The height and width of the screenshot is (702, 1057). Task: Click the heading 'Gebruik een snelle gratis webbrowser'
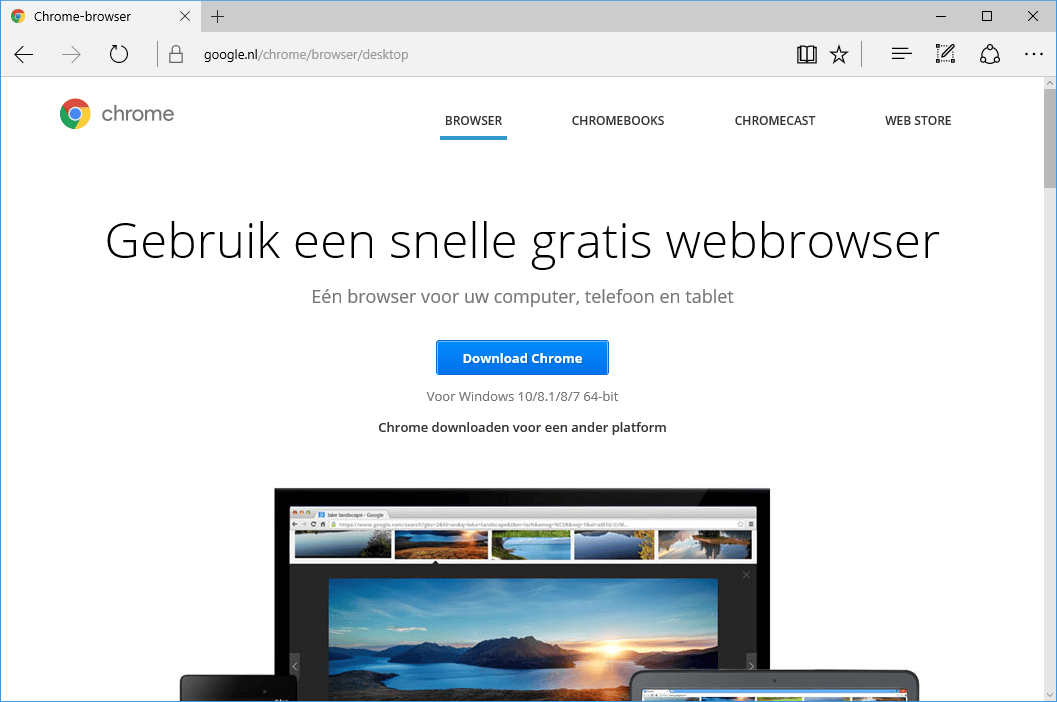tap(522, 241)
